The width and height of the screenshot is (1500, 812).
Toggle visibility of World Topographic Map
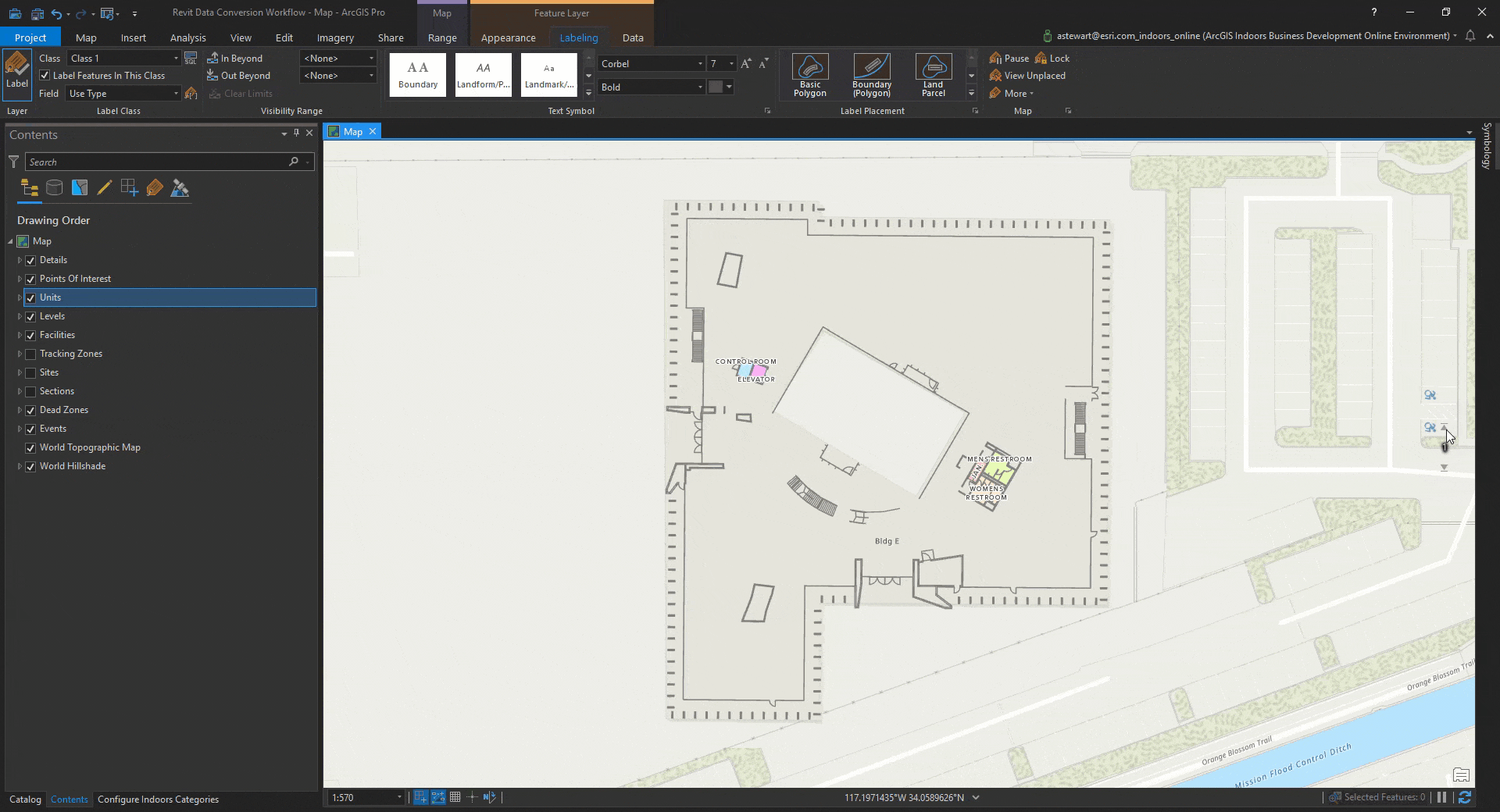click(x=30, y=447)
